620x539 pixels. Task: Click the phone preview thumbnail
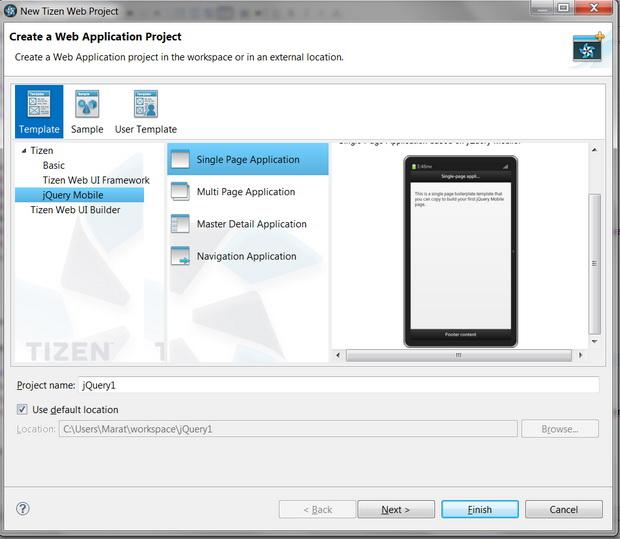click(x=460, y=252)
